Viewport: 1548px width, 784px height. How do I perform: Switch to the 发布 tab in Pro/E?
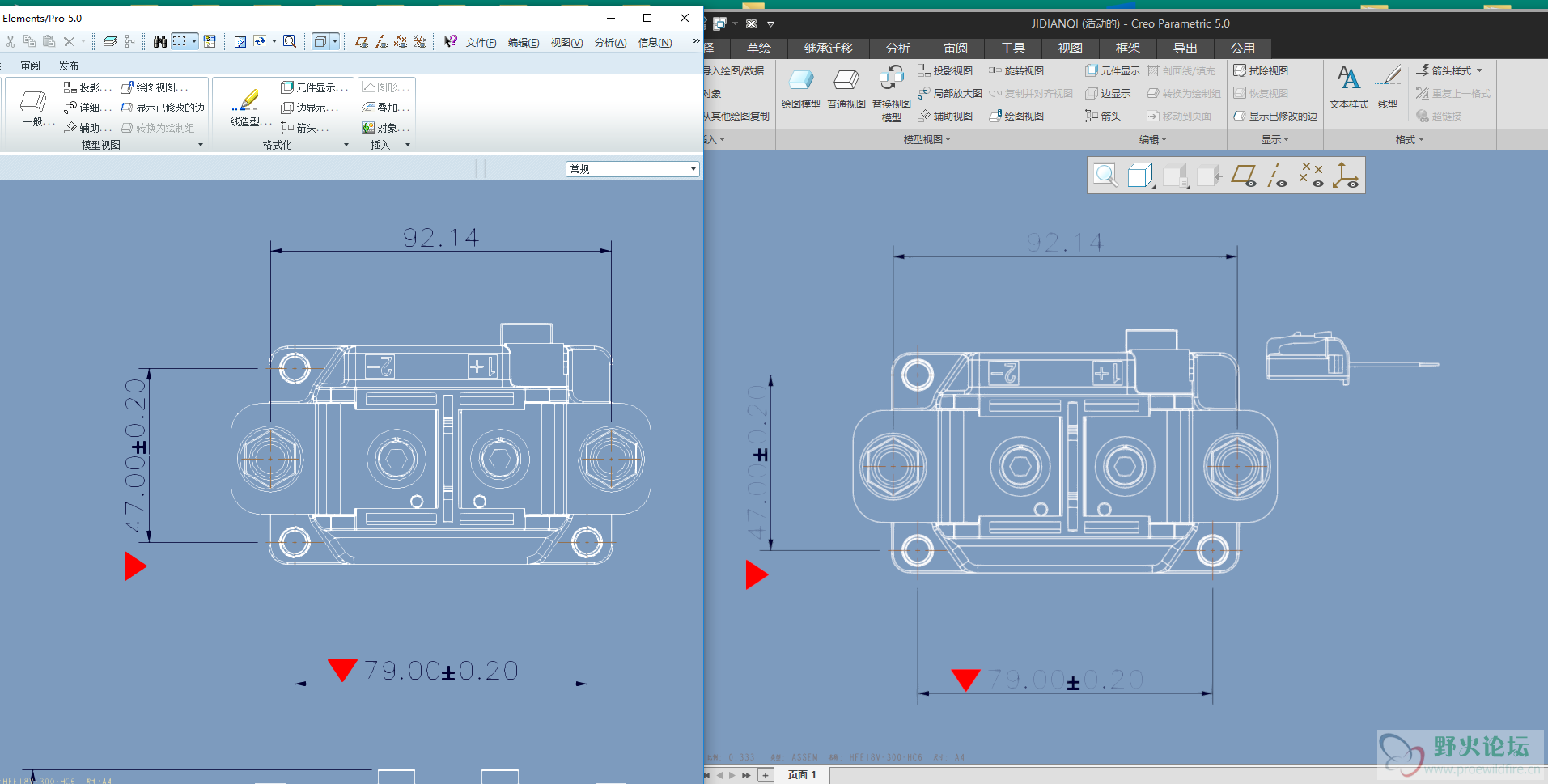[69, 66]
